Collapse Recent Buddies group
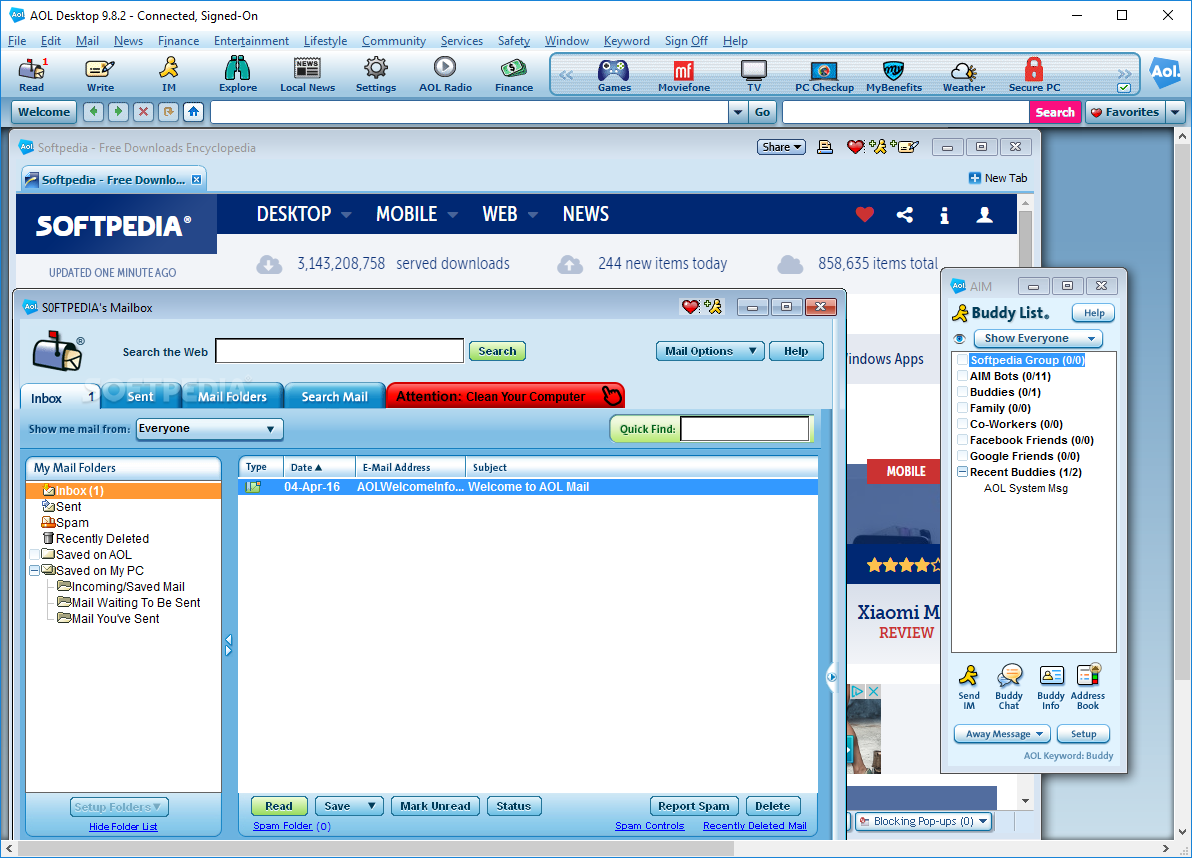 [962, 472]
